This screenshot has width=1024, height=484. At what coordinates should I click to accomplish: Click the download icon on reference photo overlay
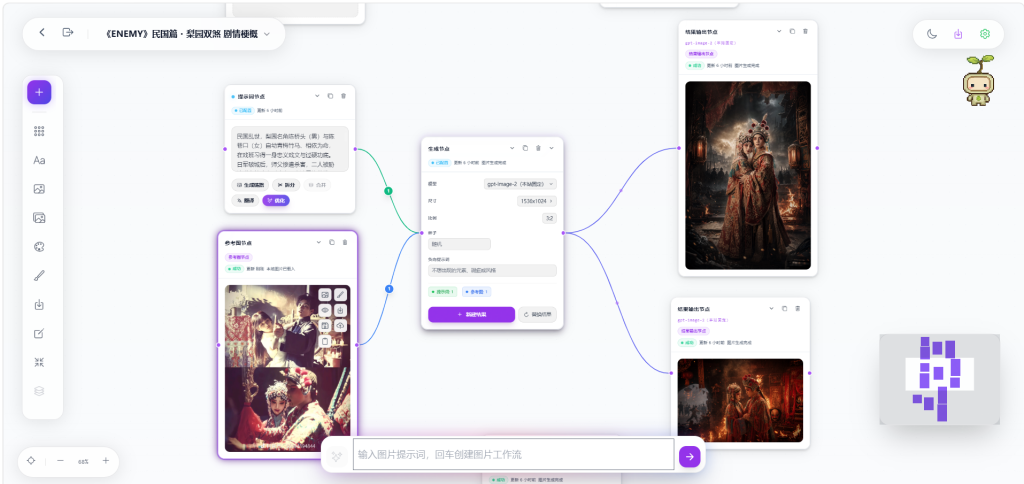340,310
